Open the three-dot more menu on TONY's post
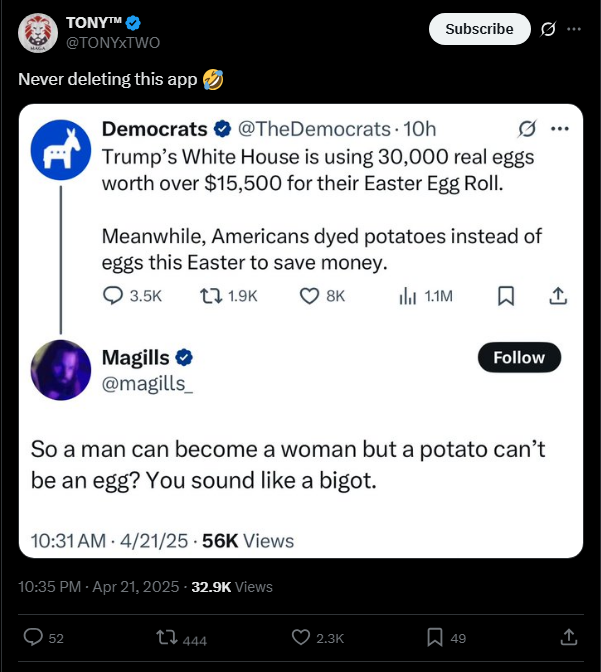 coord(573,29)
